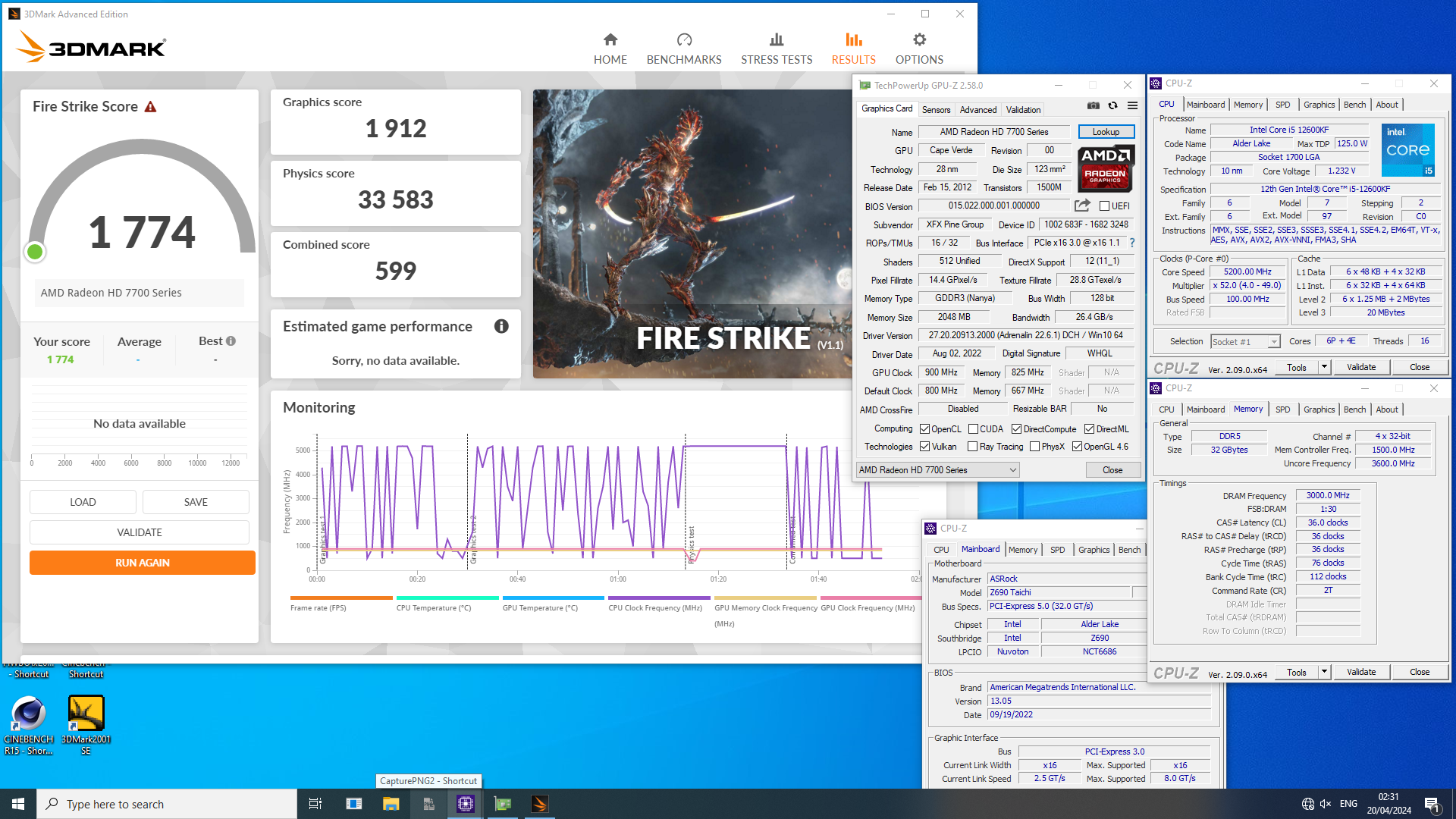This screenshot has height=819, width=1456.
Task: Click RUN AGAIN in 3DMark
Action: [x=143, y=563]
